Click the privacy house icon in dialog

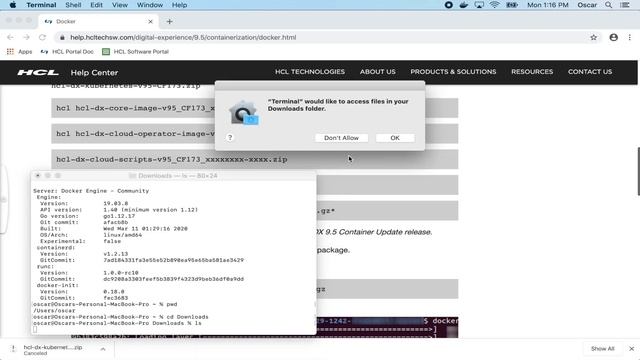pos(243,113)
